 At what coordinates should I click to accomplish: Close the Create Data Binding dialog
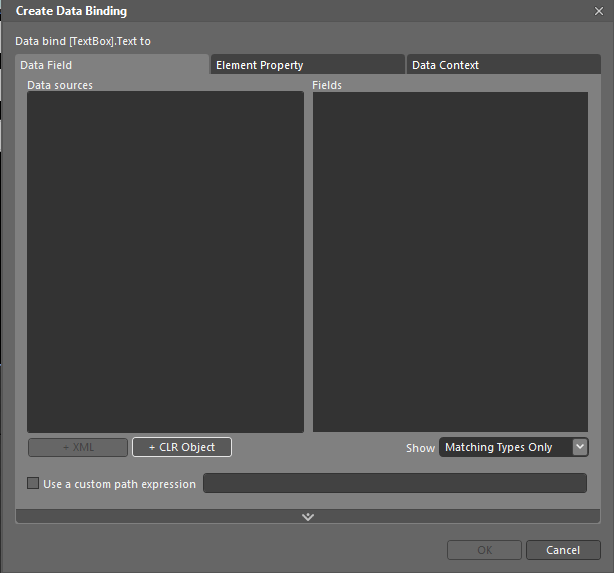click(x=599, y=11)
